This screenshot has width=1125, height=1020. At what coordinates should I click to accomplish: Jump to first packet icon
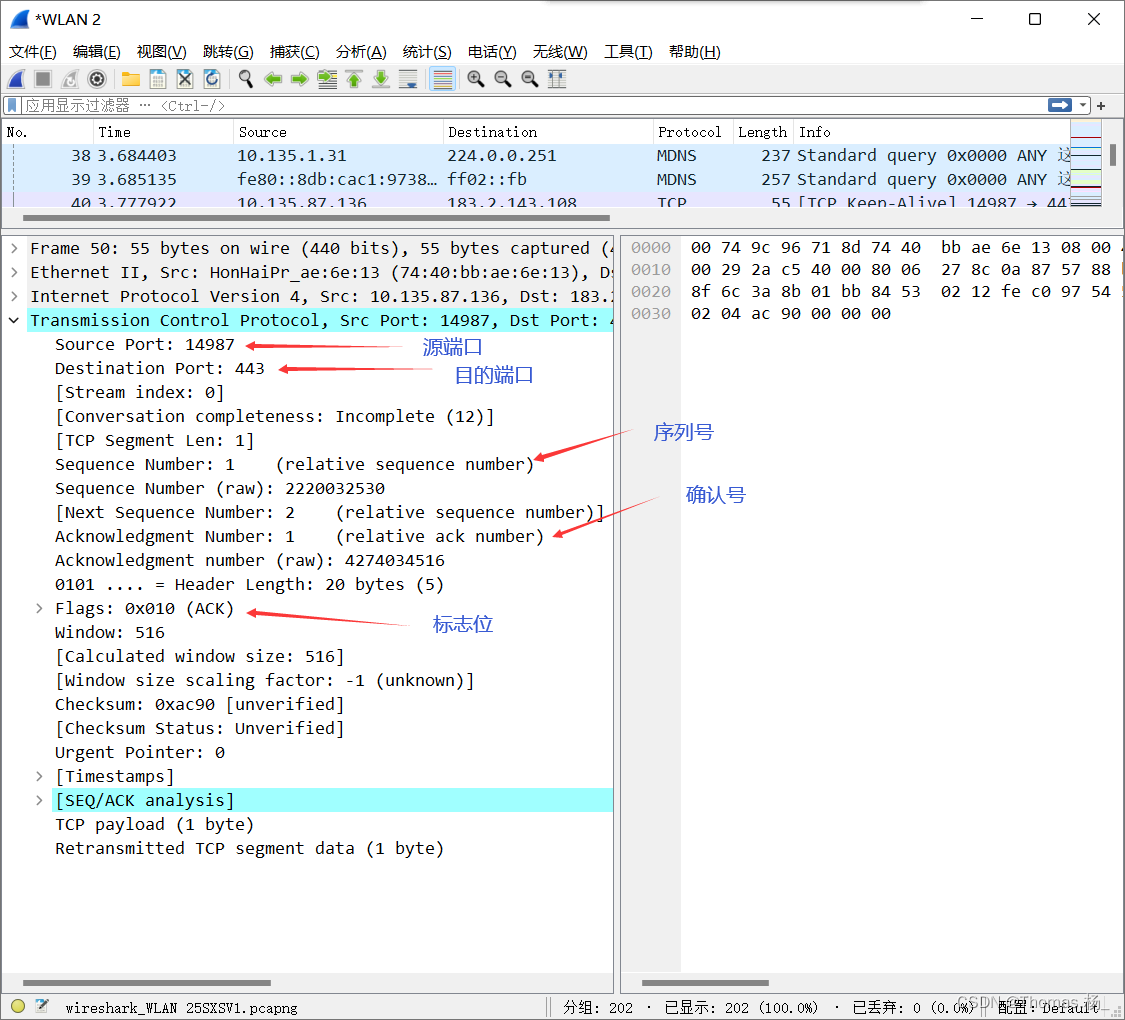click(354, 79)
